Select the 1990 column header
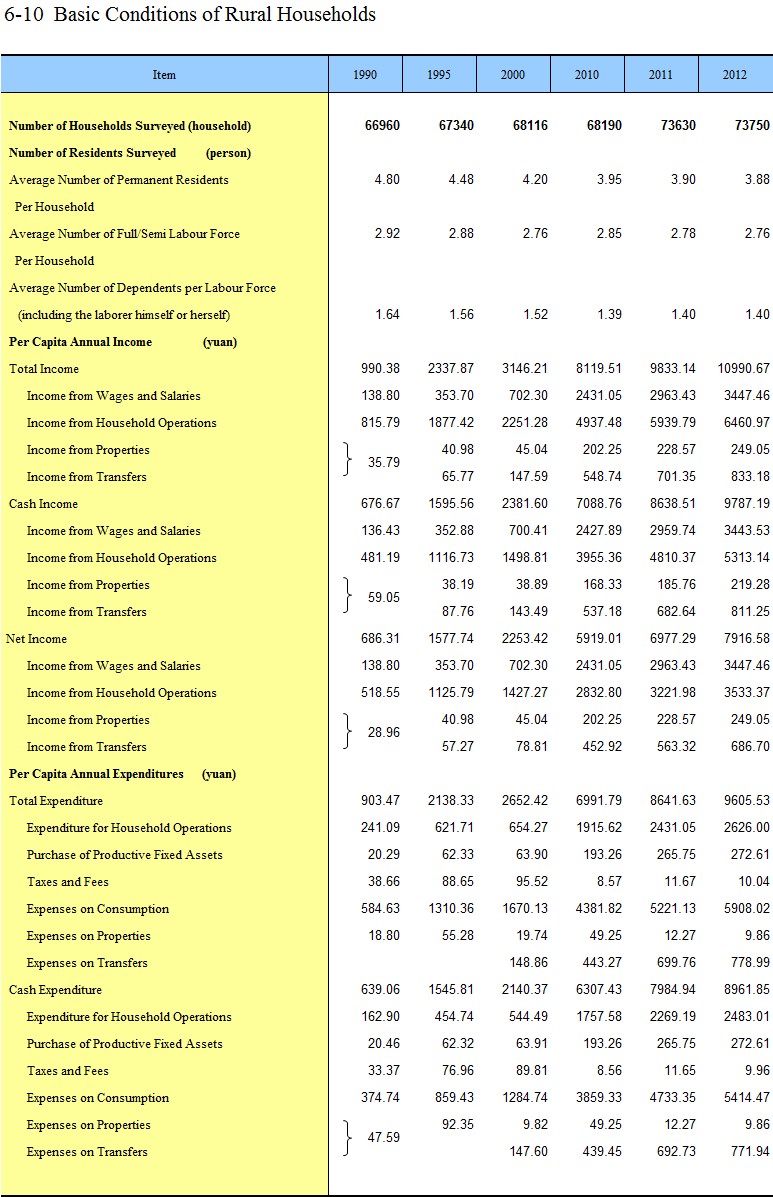 [x=366, y=75]
